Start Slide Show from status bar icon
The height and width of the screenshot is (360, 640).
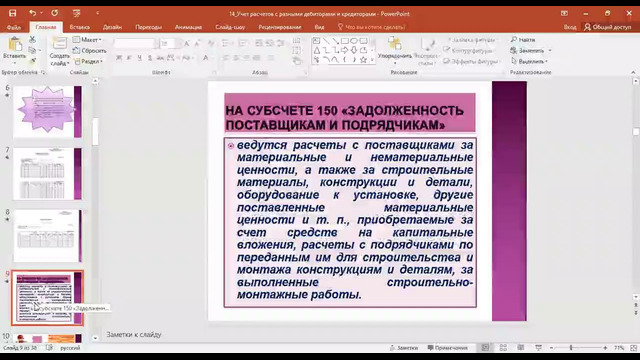tap(538, 348)
